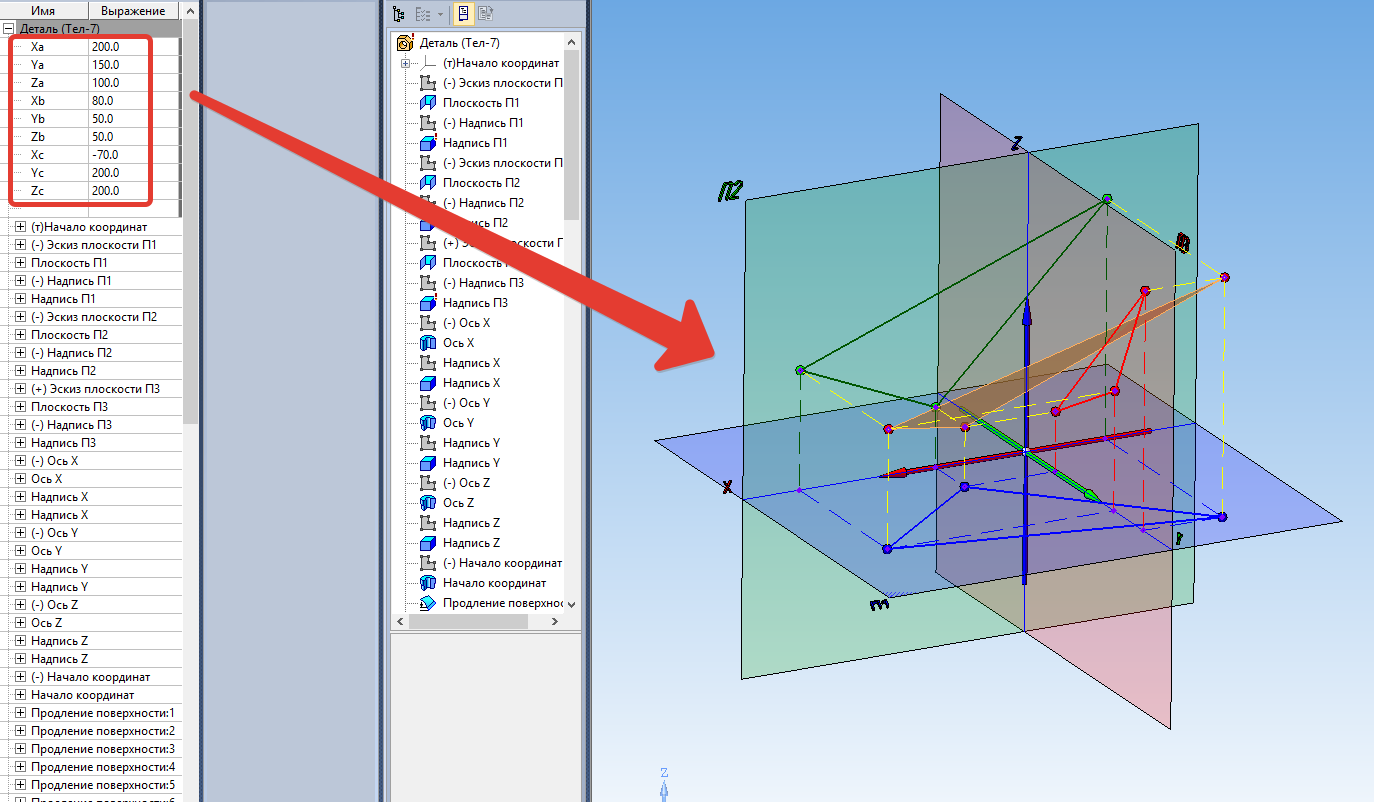Click the vertical scrollbar thumb of model tree

tap(572, 135)
